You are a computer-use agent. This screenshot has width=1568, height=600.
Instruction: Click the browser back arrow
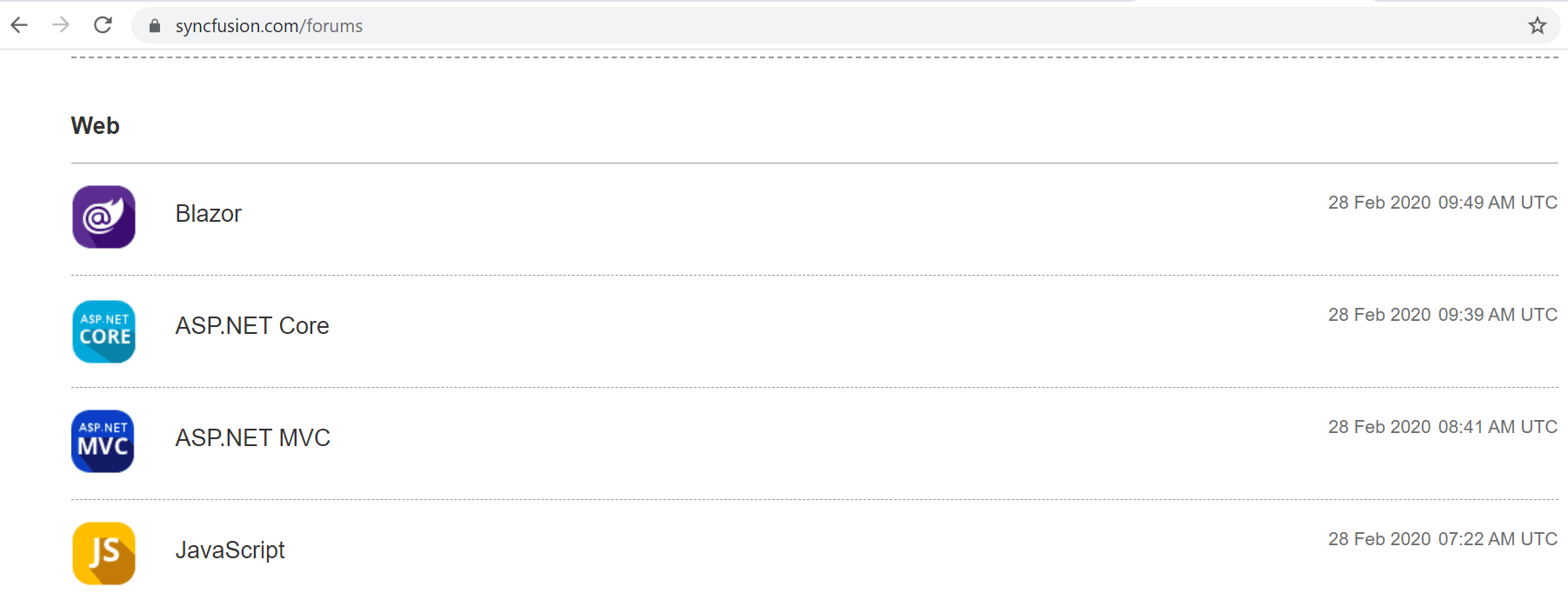19,25
